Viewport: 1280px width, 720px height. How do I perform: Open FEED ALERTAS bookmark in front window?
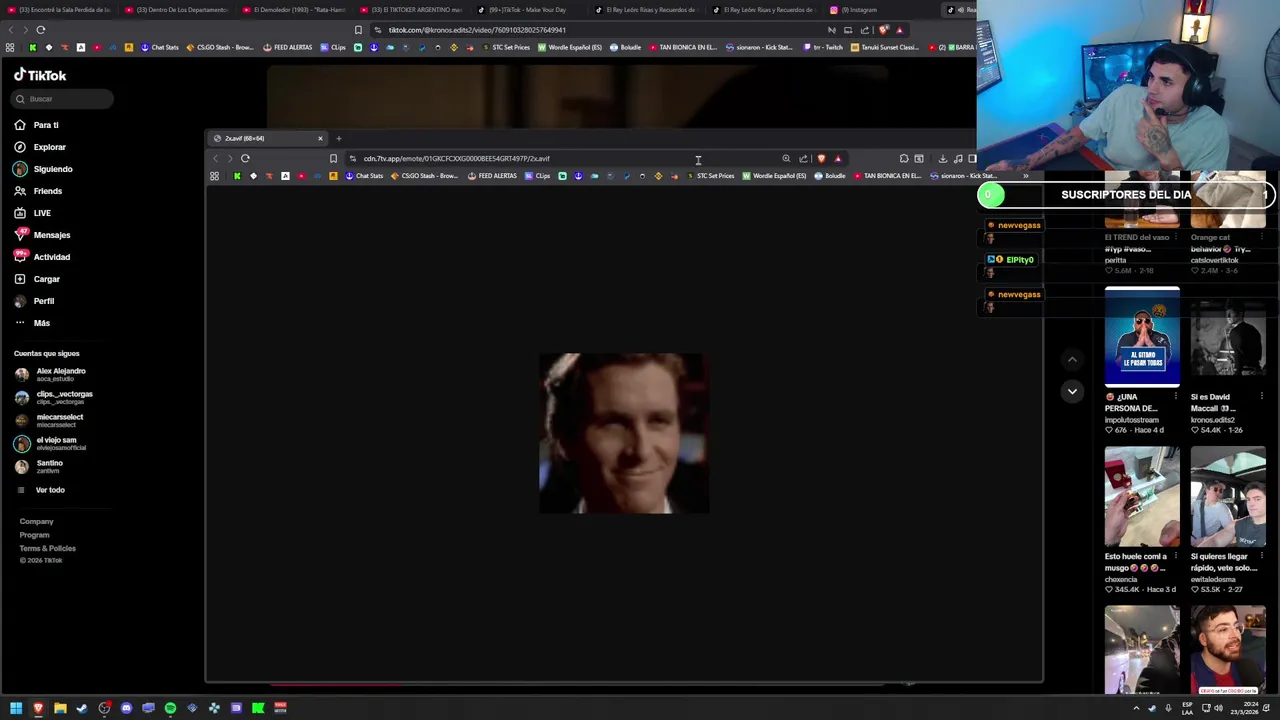click(492, 176)
